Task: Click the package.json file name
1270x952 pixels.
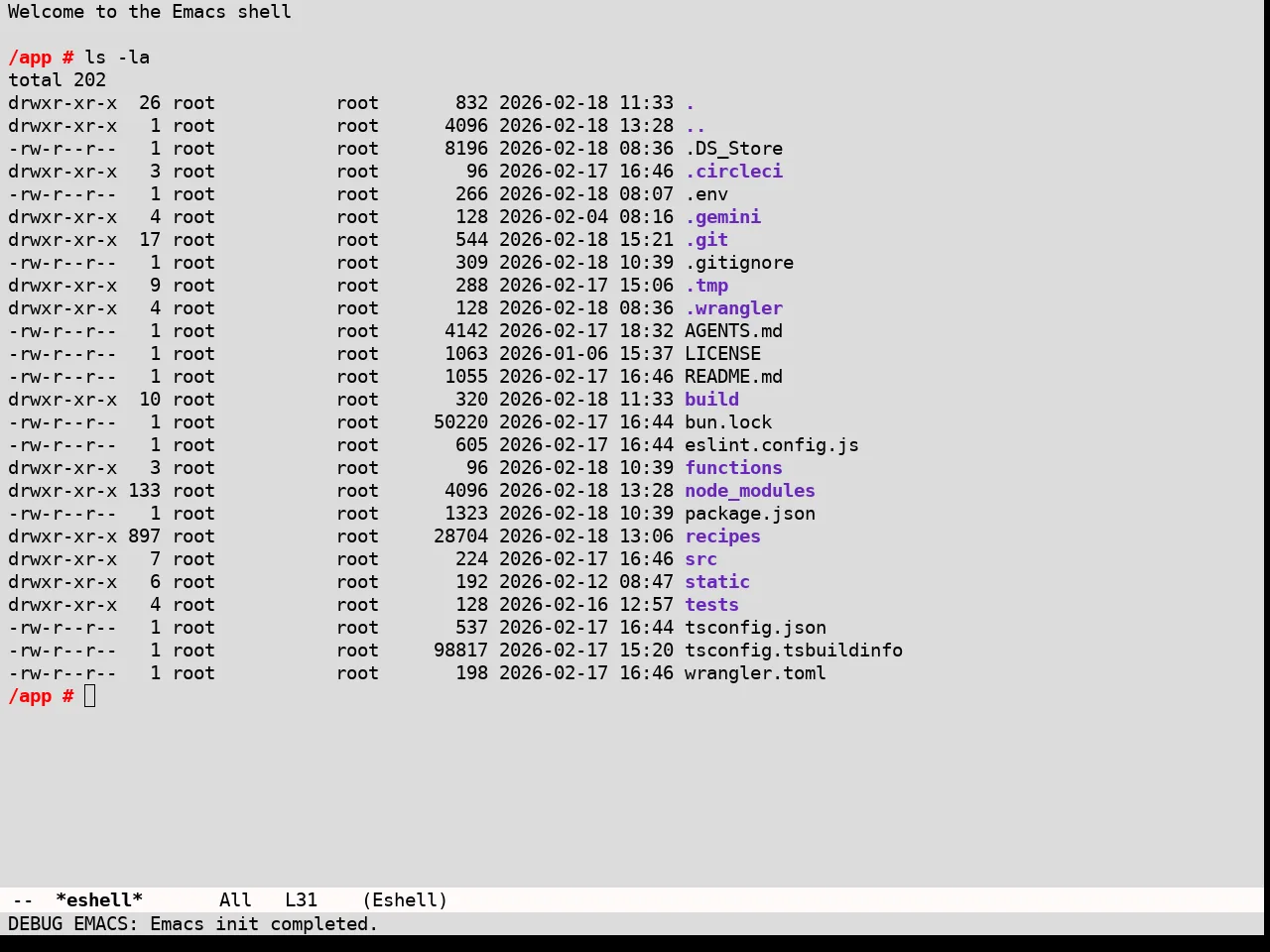Action: coord(750,514)
